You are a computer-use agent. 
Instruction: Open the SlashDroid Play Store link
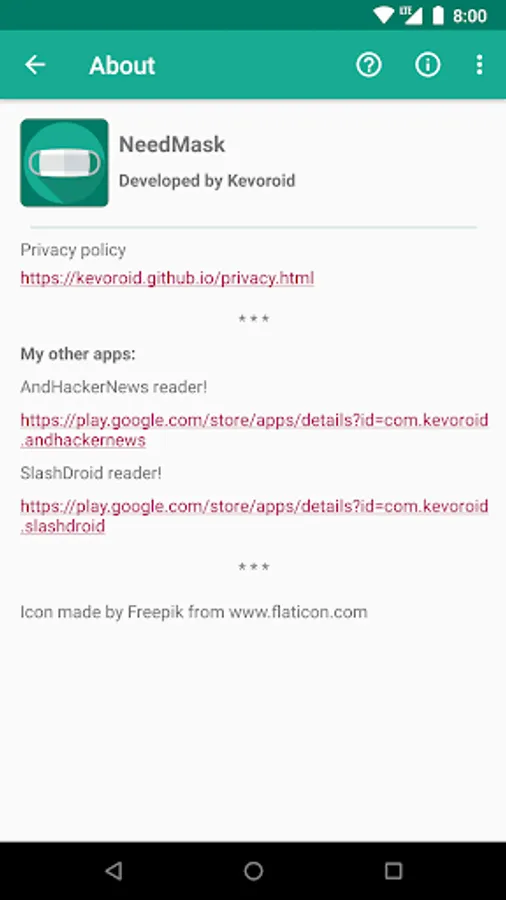[254, 516]
